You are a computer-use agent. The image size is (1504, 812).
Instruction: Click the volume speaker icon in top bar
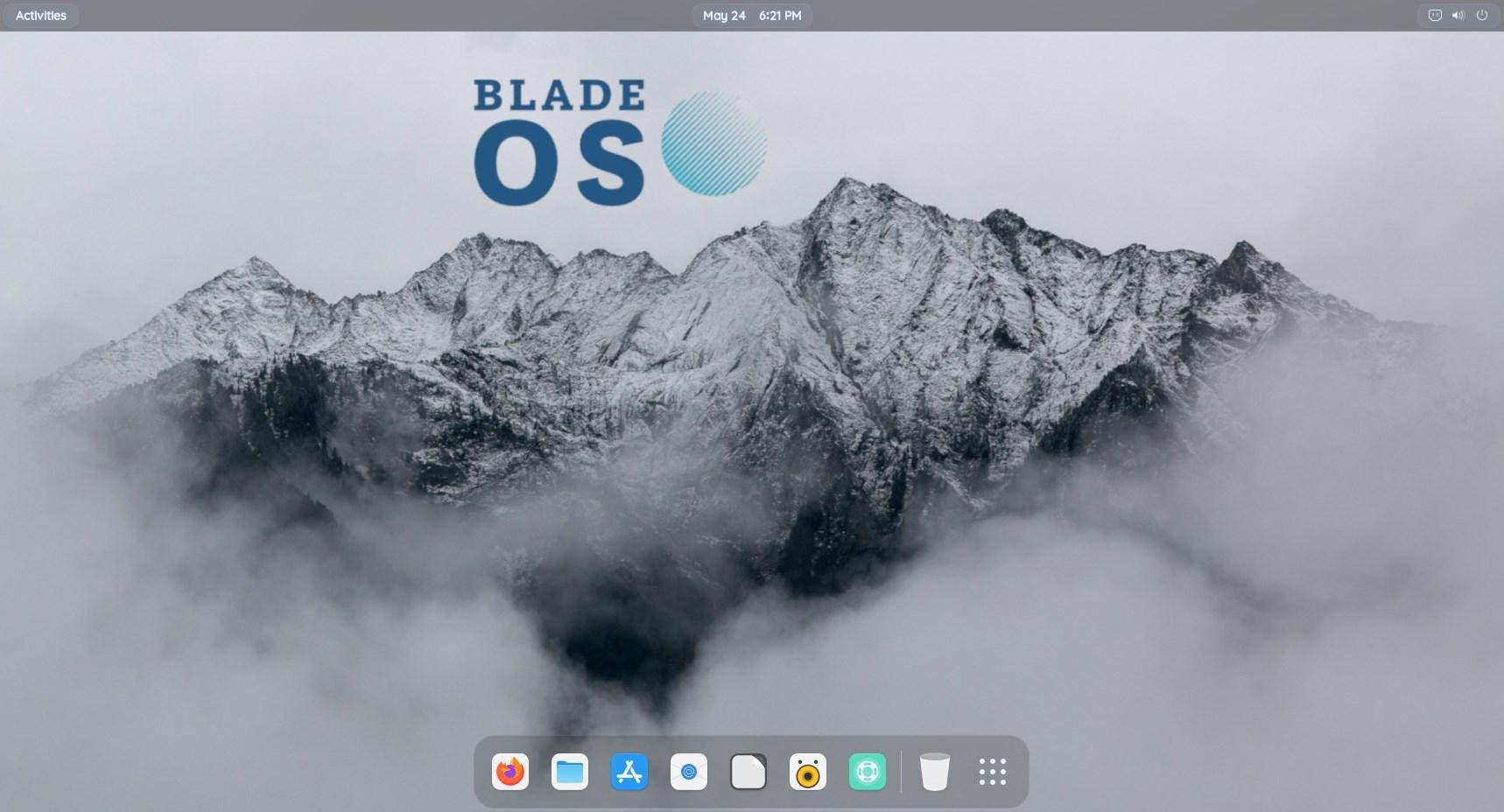tap(1458, 16)
